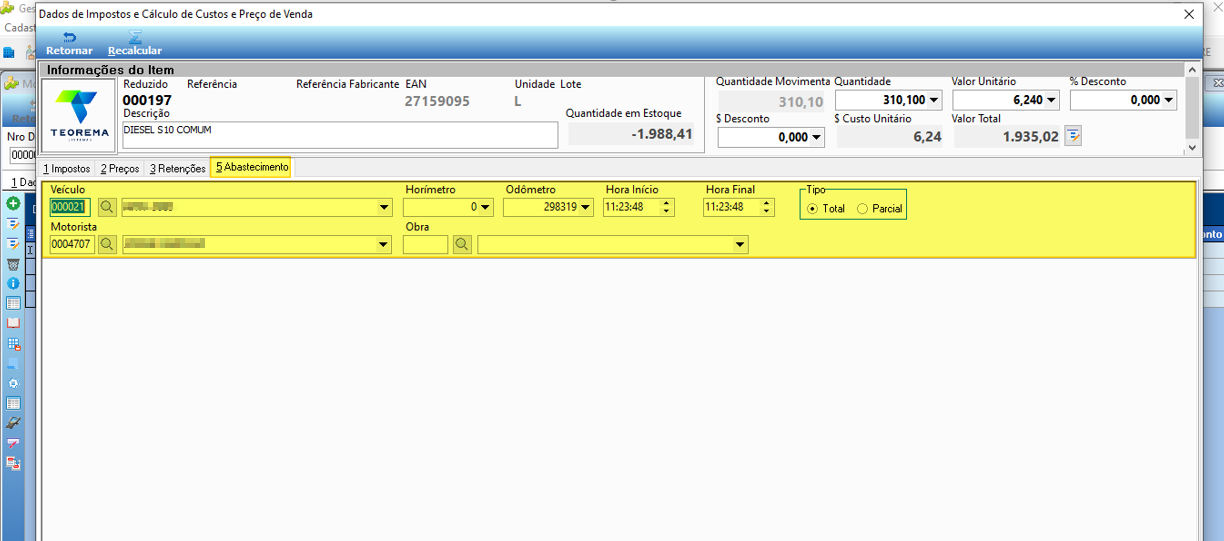Click the pink-striped icon in left sidebar
The height and width of the screenshot is (541, 1224).
pos(14,443)
